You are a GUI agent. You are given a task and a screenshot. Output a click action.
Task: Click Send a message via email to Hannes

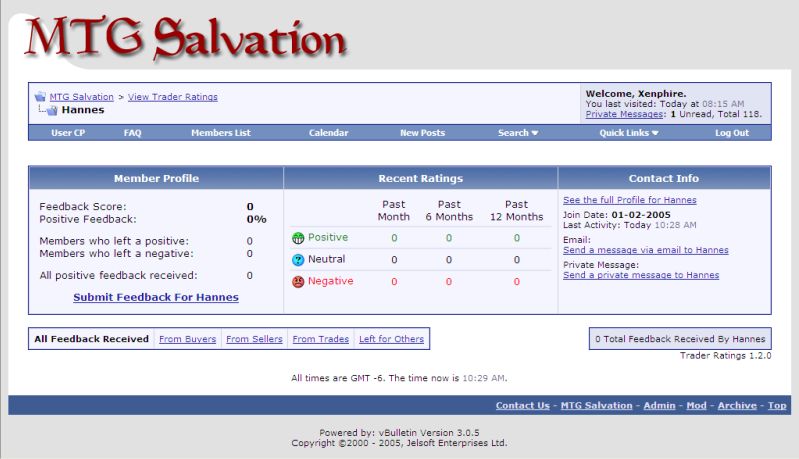[646, 250]
